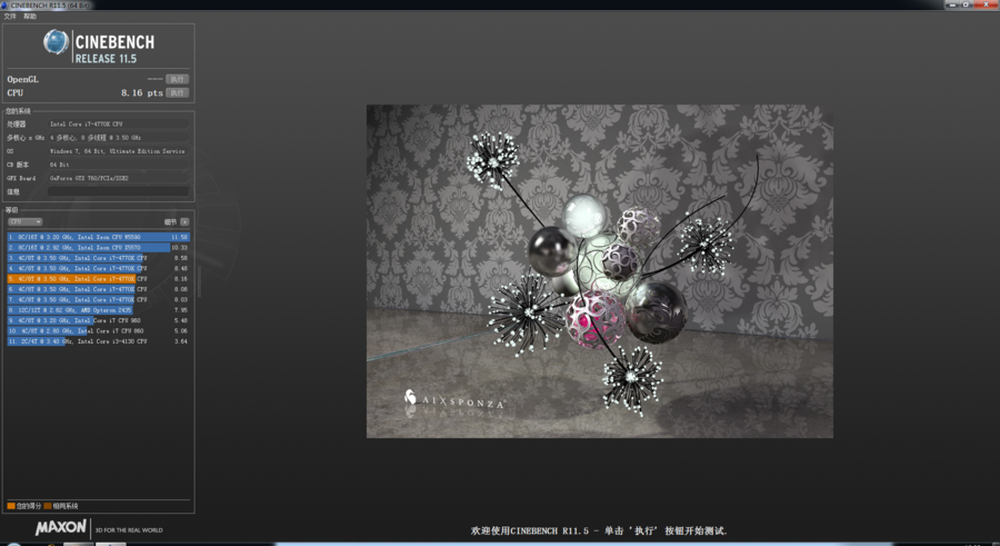The width and height of the screenshot is (1000, 546).
Task: Open the CPU ranking type dropdown
Action: [25, 221]
